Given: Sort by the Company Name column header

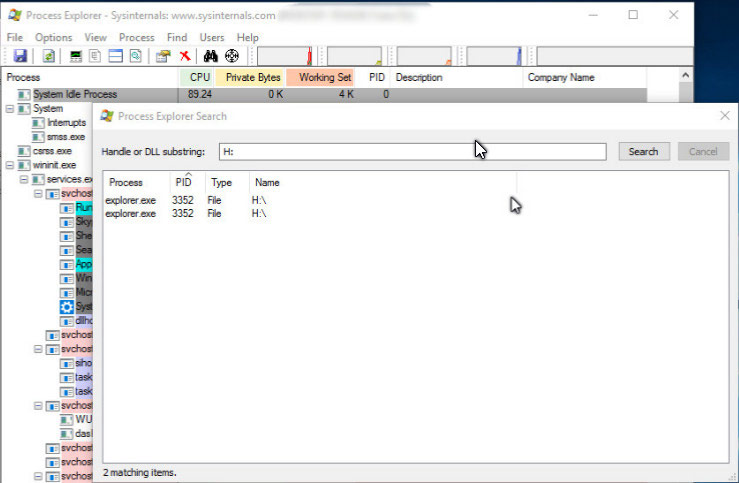Looking at the screenshot, I should [584, 77].
